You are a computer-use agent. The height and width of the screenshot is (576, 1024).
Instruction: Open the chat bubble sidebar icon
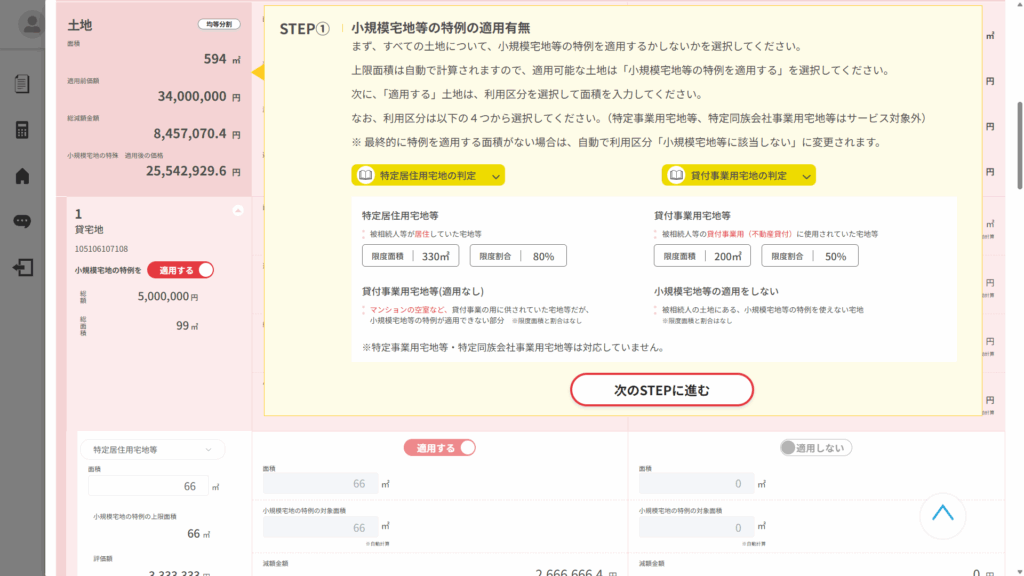[22, 222]
